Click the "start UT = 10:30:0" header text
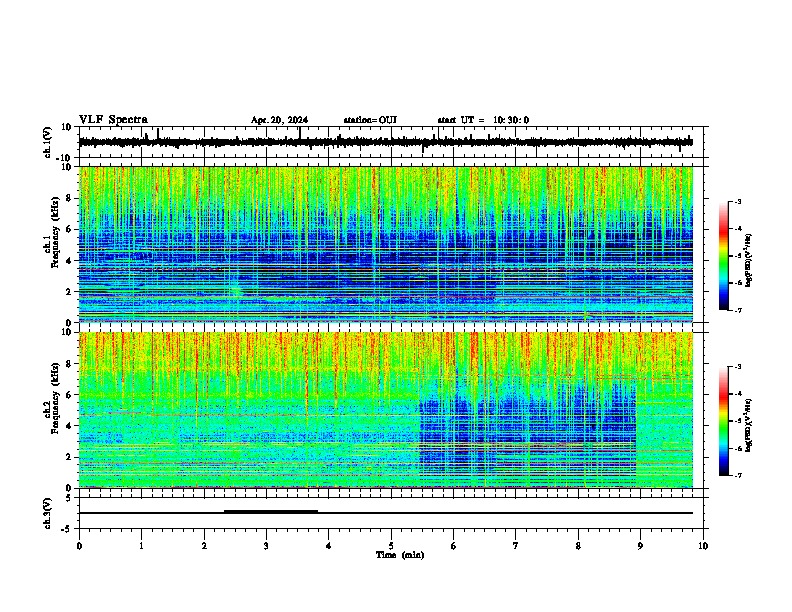Image resolution: width=792 pixels, height=612 pixels. click(483, 120)
